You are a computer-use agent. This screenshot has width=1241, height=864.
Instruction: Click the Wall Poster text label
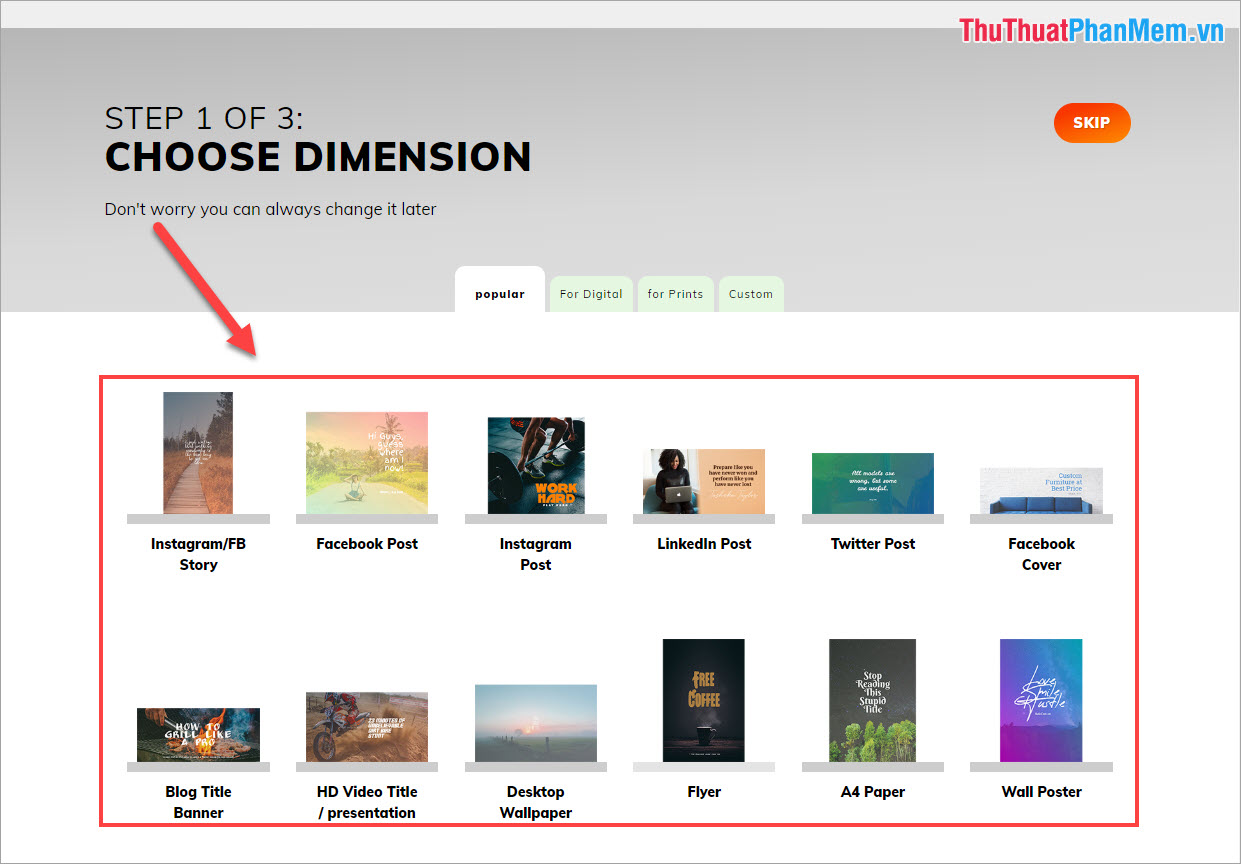point(1041,791)
